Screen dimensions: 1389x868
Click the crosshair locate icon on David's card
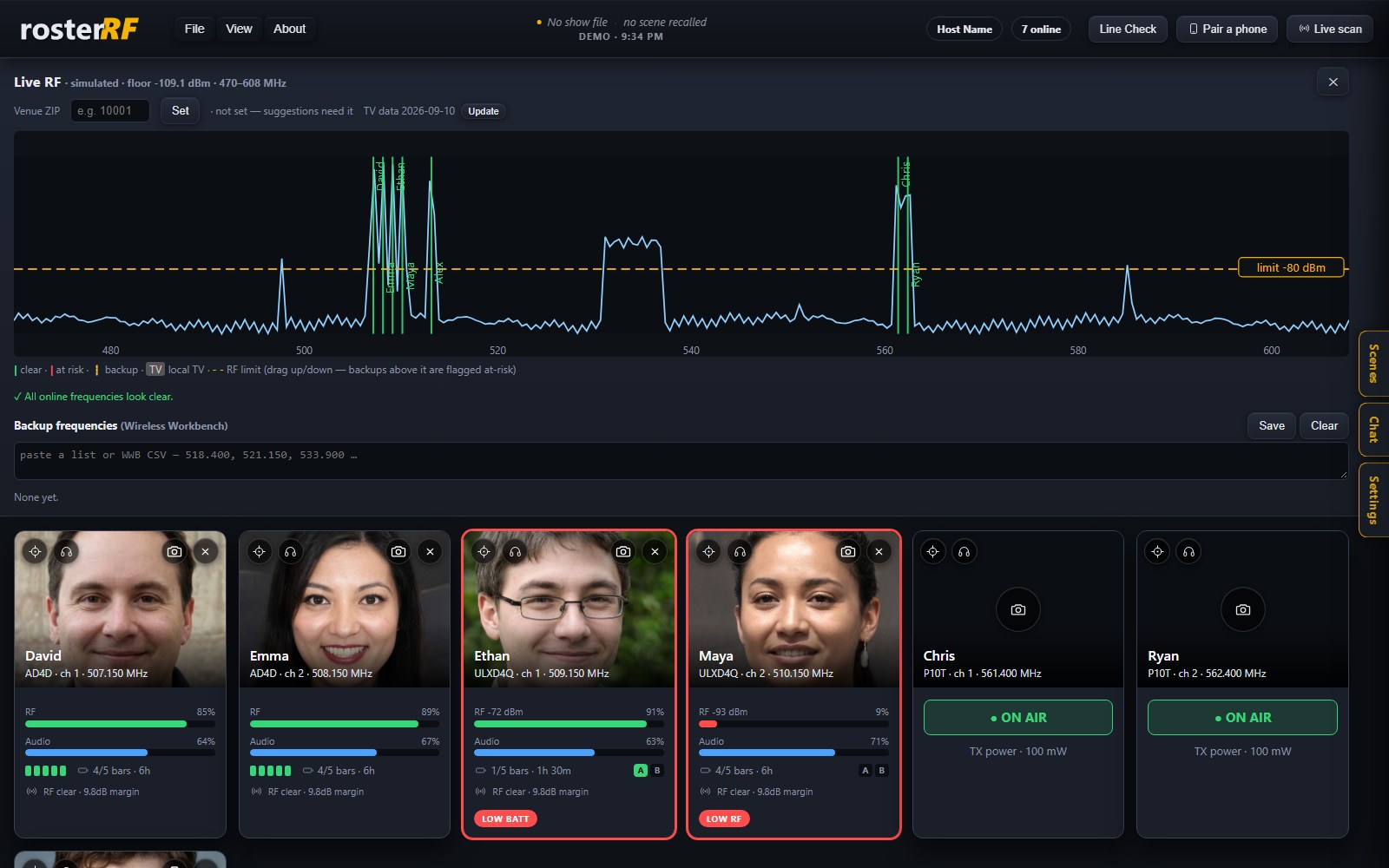35,551
